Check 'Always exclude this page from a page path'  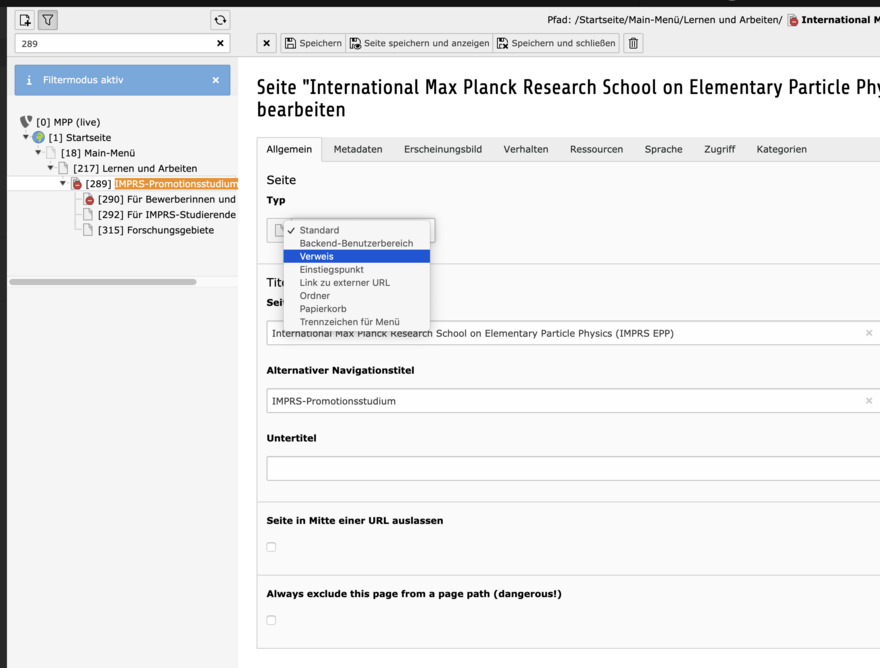click(x=272, y=620)
